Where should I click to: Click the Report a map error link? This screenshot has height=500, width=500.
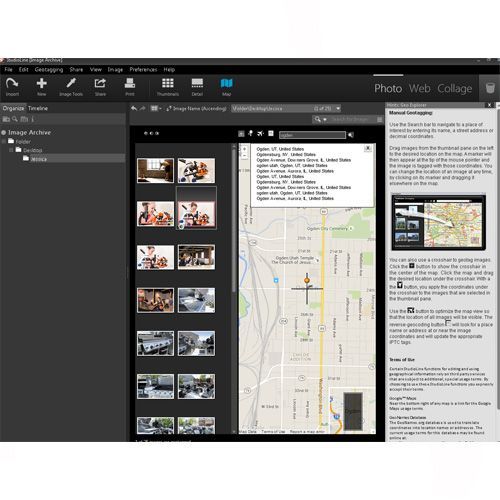tap(307, 431)
